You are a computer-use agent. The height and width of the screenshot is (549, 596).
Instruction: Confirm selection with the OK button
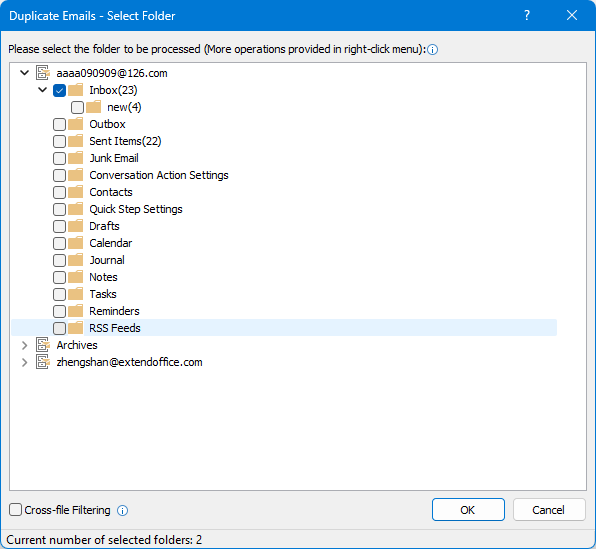[x=468, y=510]
